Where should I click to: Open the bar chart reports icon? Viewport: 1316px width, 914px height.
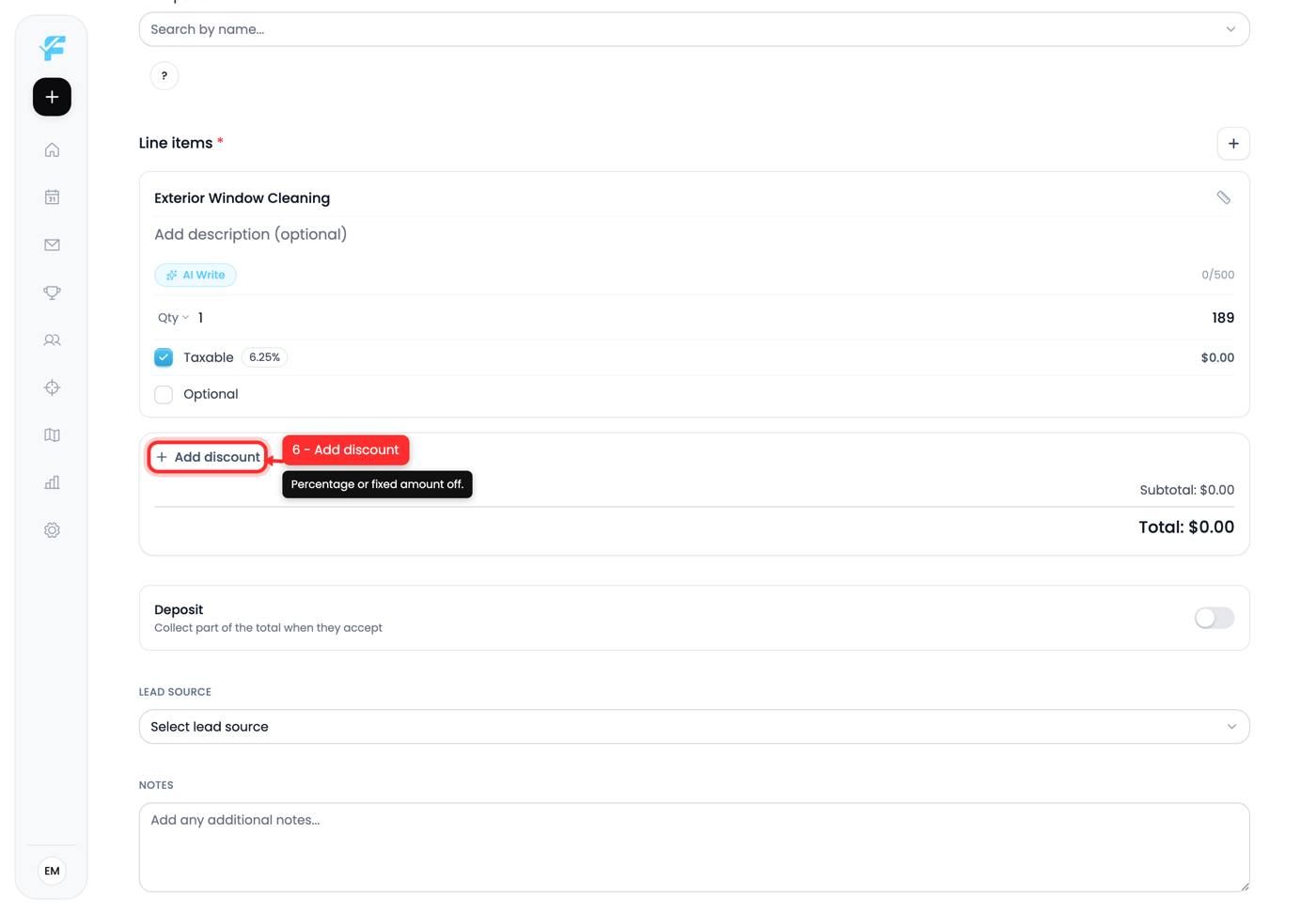[x=52, y=482]
